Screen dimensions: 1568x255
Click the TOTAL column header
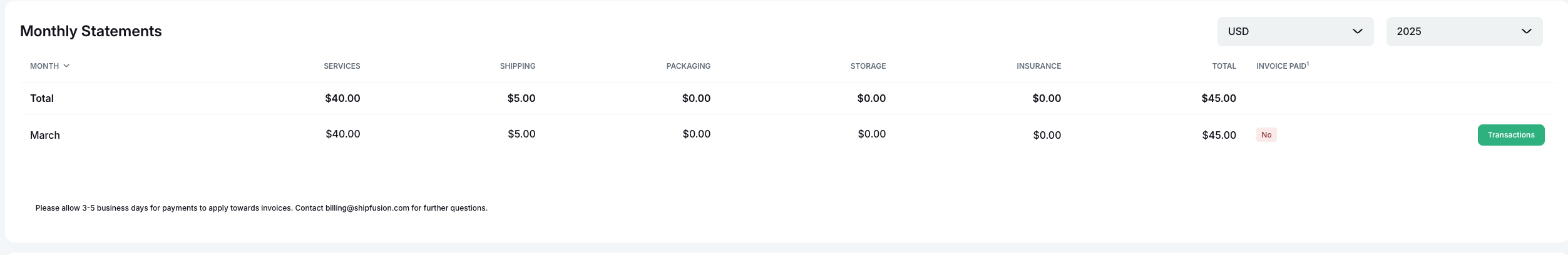pyautogui.click(x=1224, y=66)
